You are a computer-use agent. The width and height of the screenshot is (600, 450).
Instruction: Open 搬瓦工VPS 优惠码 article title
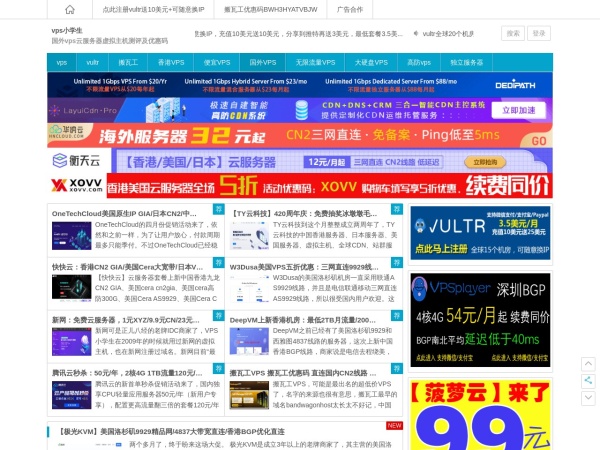[303, 373]
